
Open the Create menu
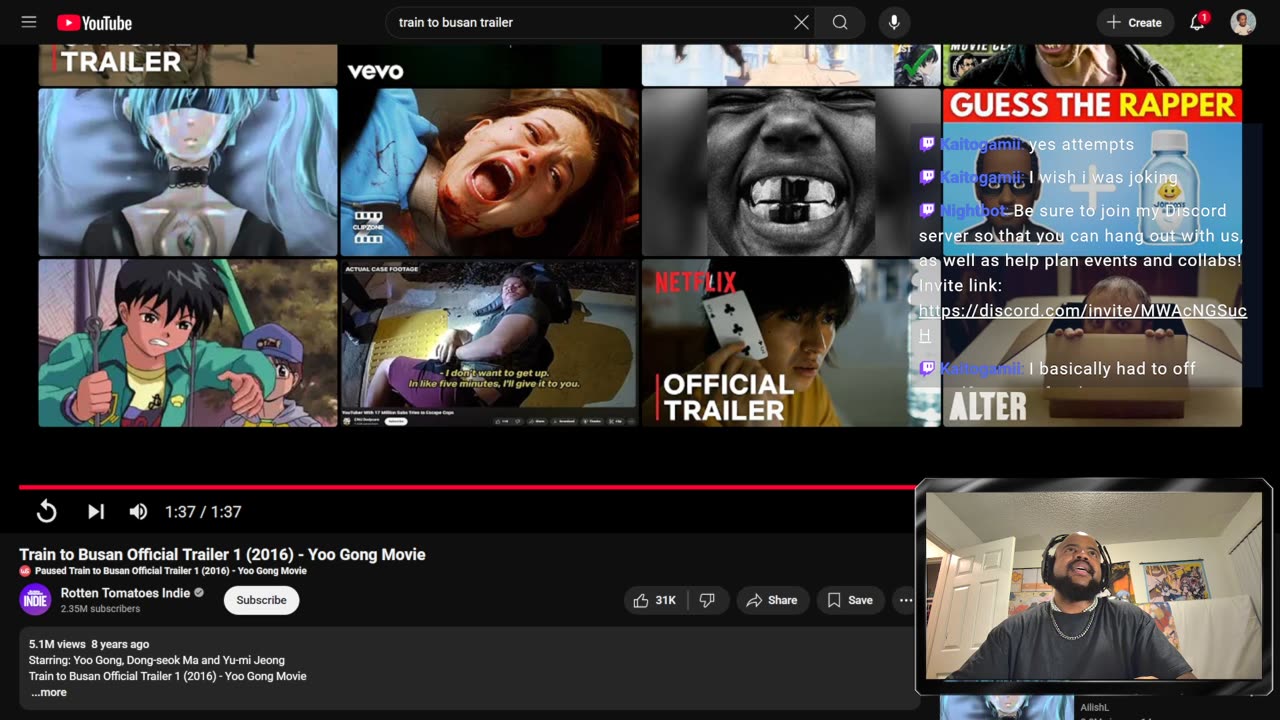point(1135,22)
